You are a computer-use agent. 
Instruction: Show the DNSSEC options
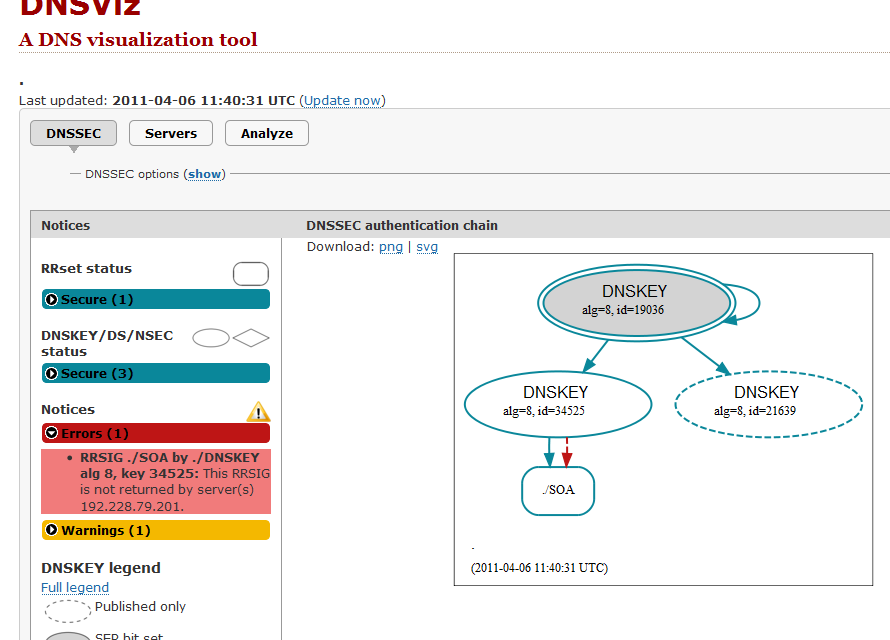click(205, 174)
